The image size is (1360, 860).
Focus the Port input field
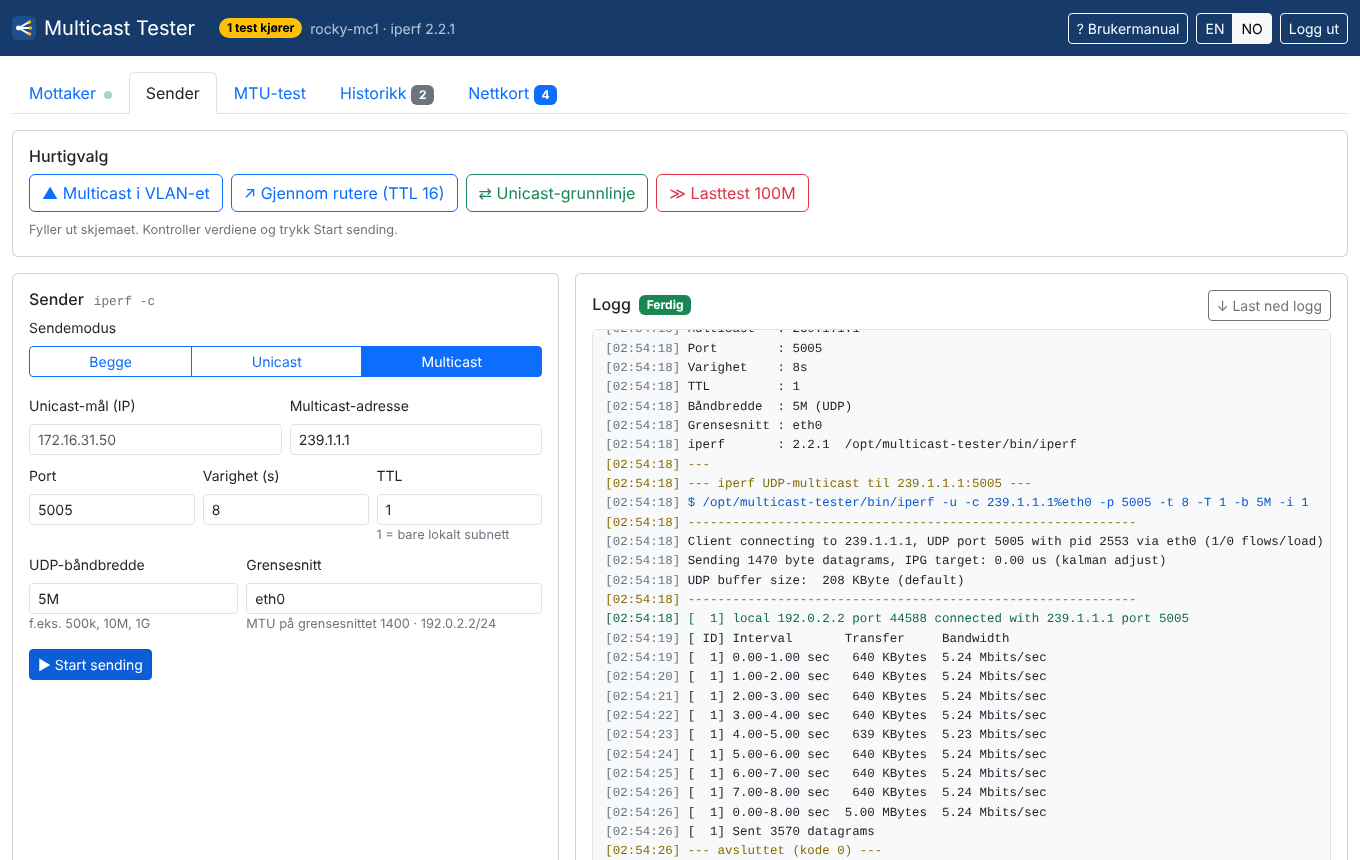pyautogui.click(x=112, y=509)
